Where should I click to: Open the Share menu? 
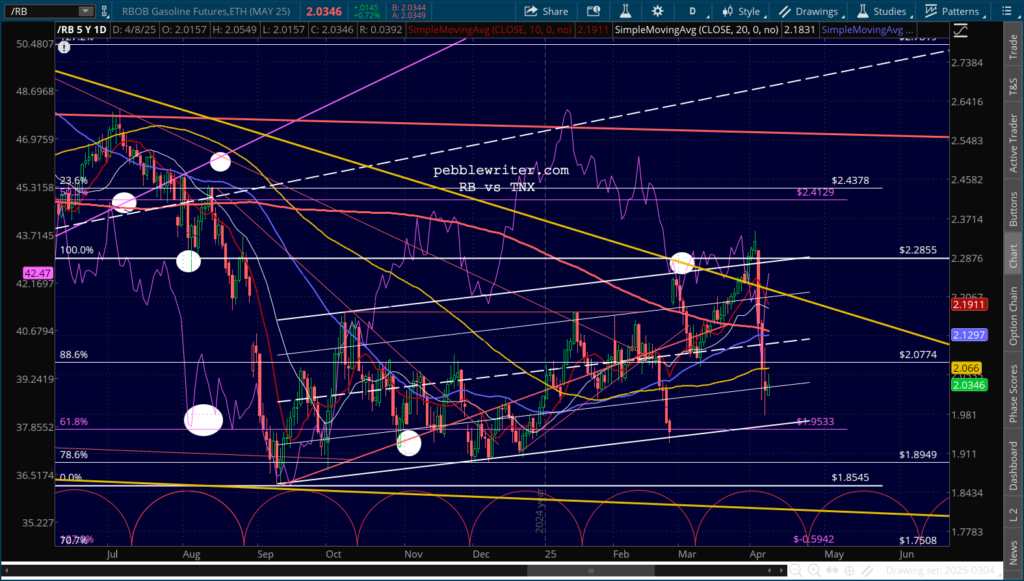(x=546, y=11)
